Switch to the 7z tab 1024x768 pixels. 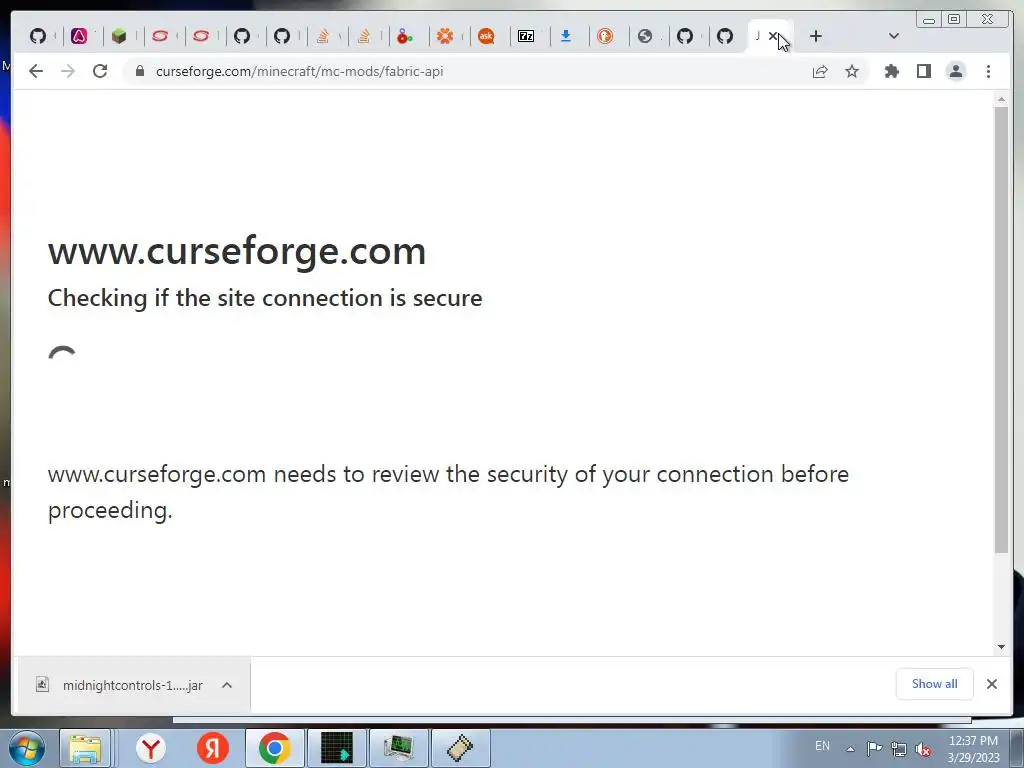[x=526, y=36]
